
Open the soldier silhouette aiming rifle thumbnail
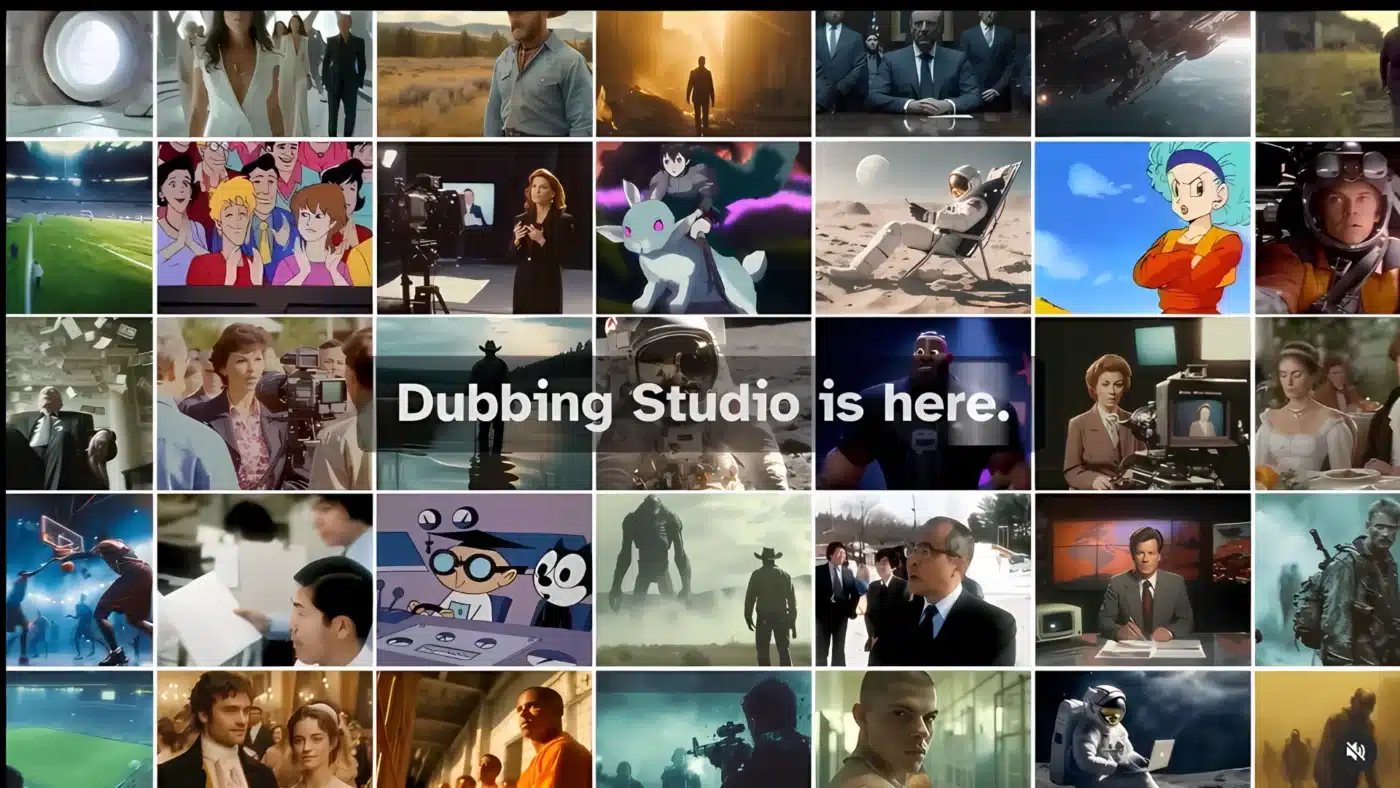[x=704, y=729]
